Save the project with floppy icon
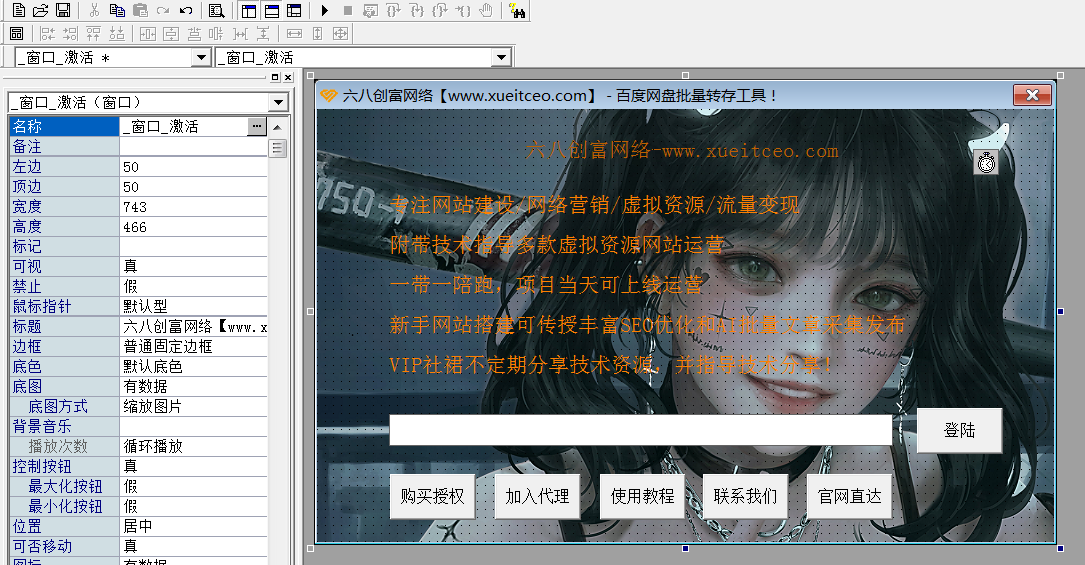This screenshot has width=1085, height=565. pyautogui.click(x=63, y=10)
